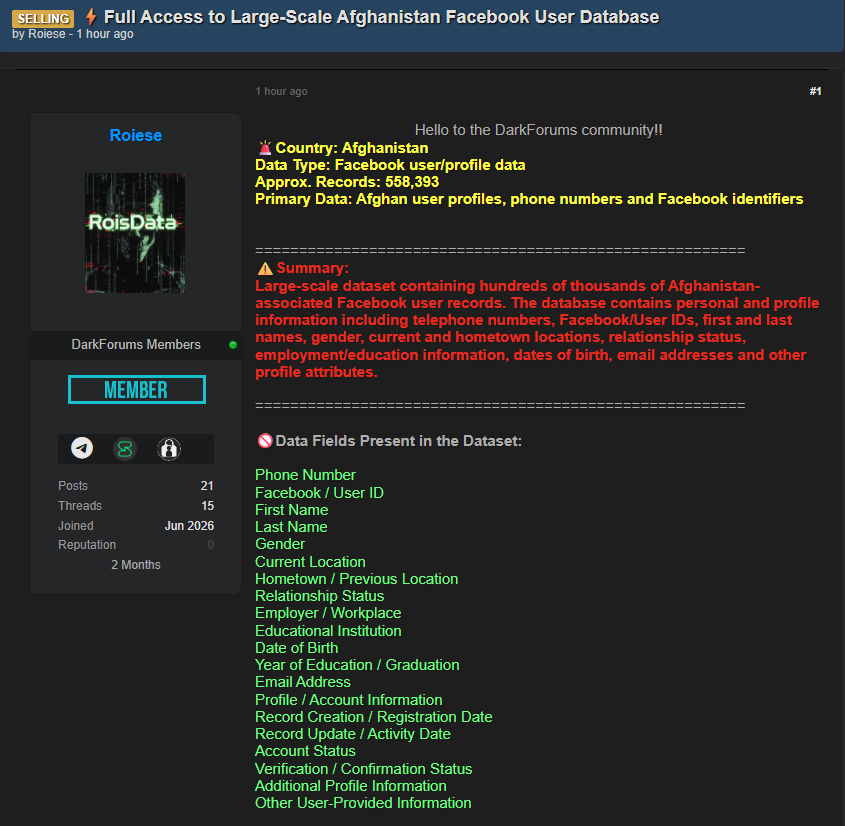Image resolution: width=845 pixels, height=826 pixels.
Task: Click the padlock contact icon
Action: coord(169,449)
